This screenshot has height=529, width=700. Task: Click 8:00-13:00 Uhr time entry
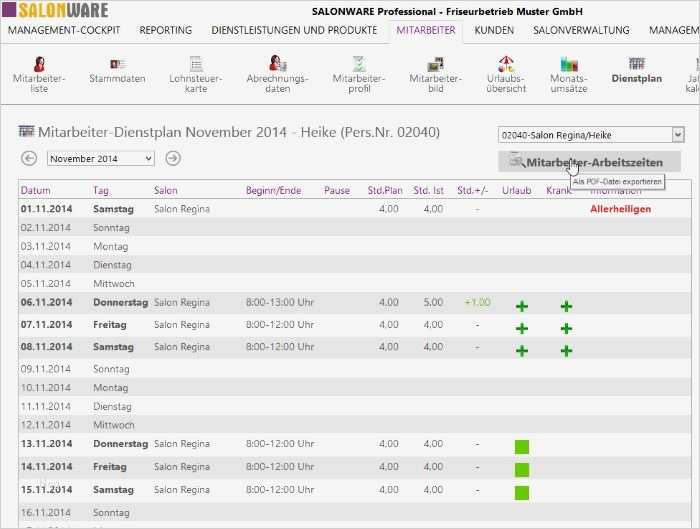[x=280, y=302]
